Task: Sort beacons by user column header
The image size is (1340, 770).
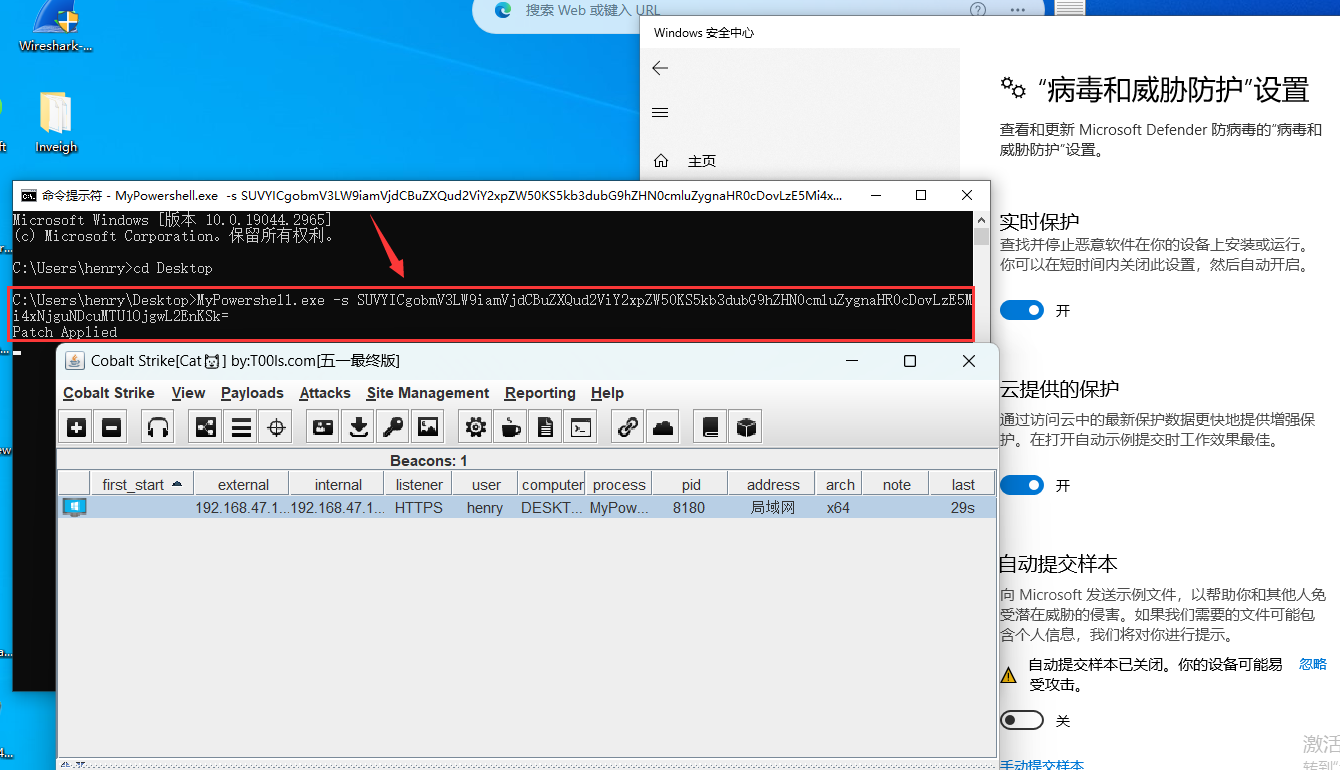Action: 486,484
